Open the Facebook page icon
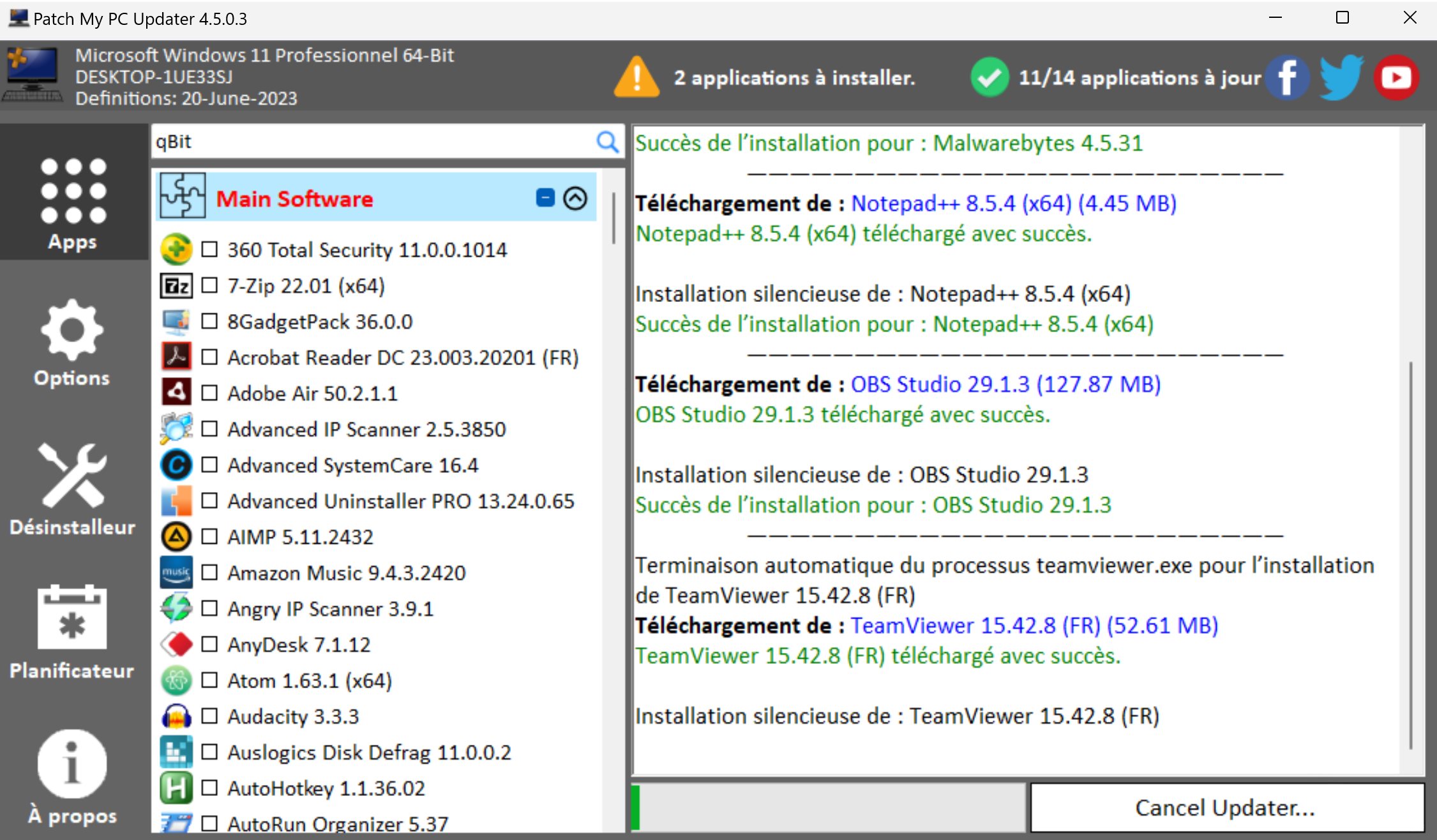Screen dimensions: 1437x840 point(1288,77)
